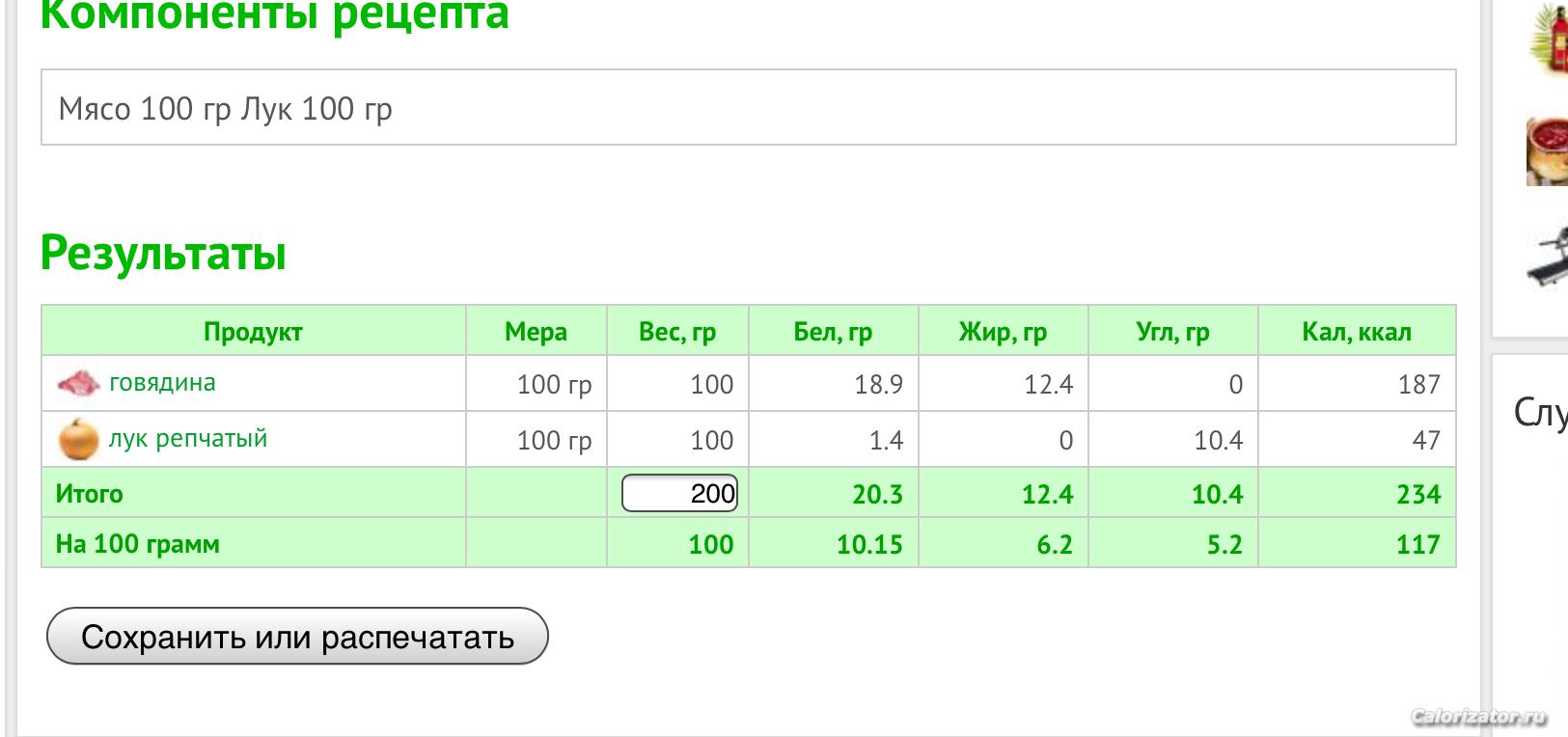
Task: Click the Сохранить или распечатать button
Action: tap(297, 637)
